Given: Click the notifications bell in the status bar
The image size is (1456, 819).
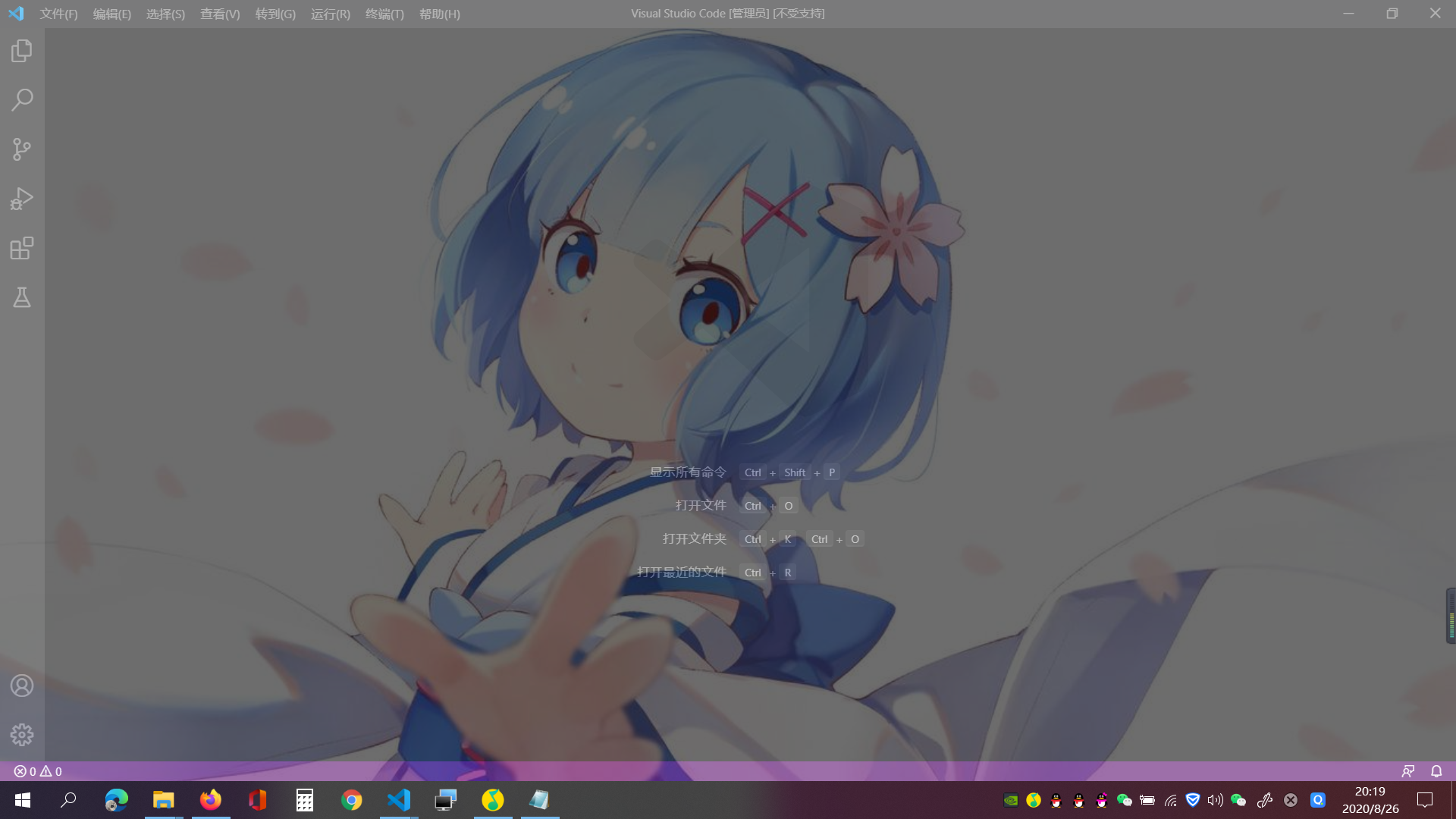Looking at the screenshot, I should (x=1436, y=770).
